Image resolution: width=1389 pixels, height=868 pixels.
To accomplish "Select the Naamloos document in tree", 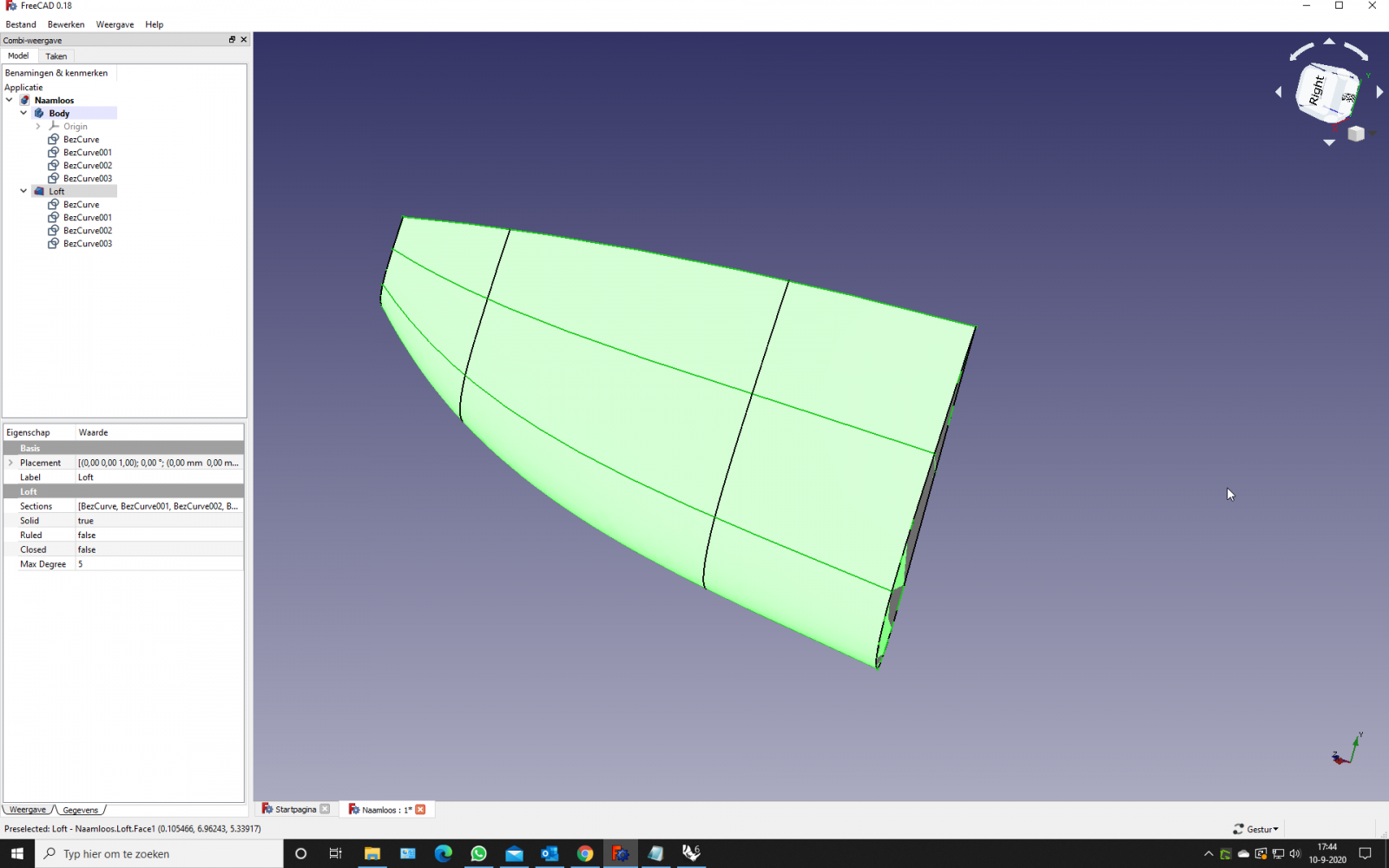I will pos(54,100).
